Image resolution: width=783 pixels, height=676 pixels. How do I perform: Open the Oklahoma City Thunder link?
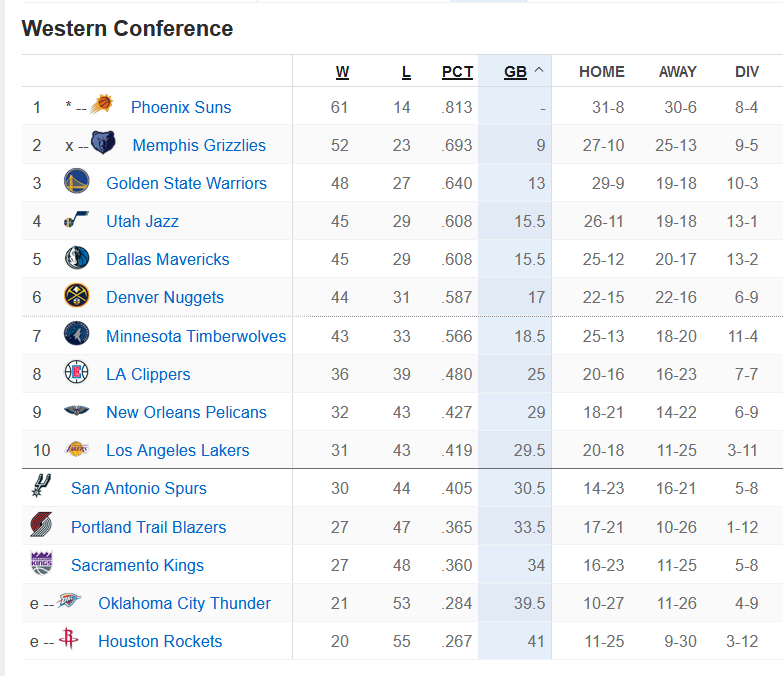[184, 603]
